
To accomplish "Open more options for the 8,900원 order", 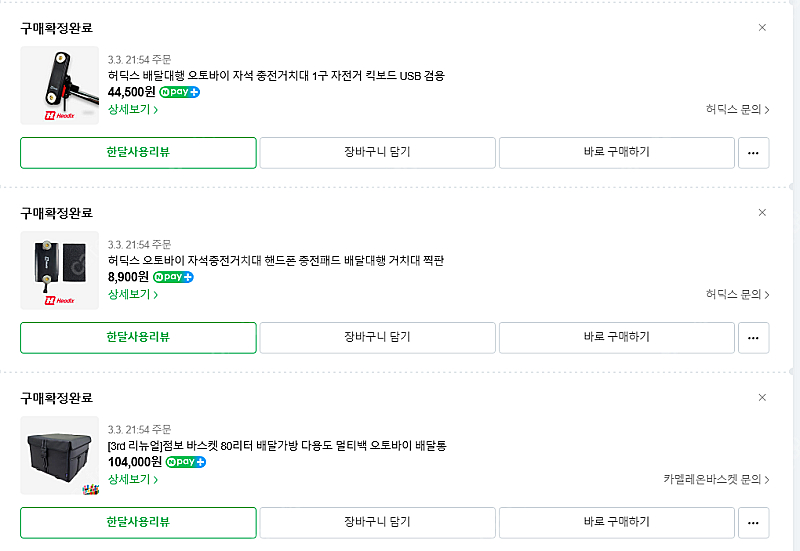I will coord(753,338).
